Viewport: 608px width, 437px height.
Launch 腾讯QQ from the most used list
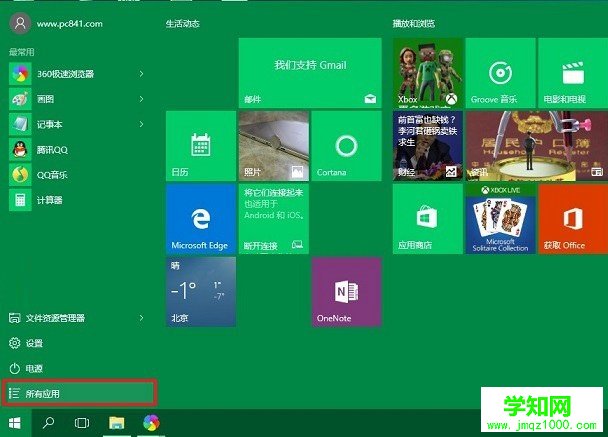pyautogui.click(x=76, y=150)
